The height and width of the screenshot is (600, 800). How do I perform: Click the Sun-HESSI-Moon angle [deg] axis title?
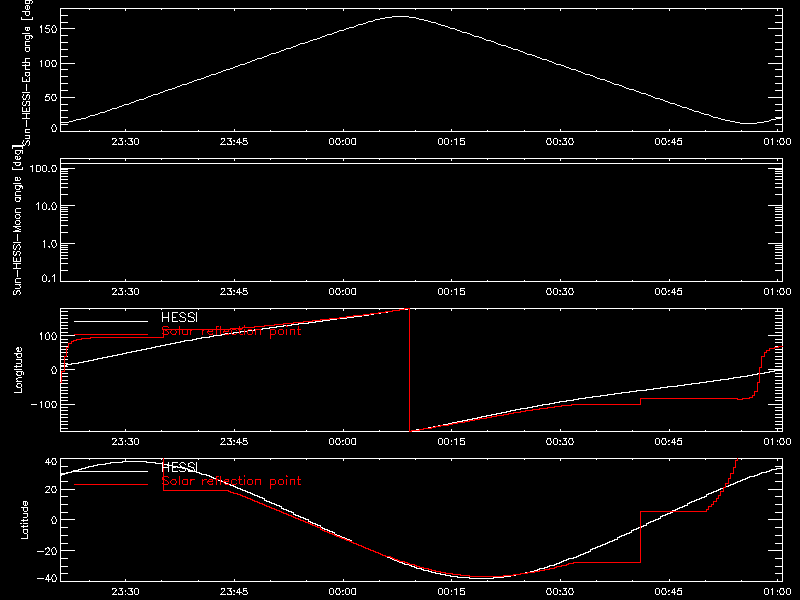pos(17,221)
